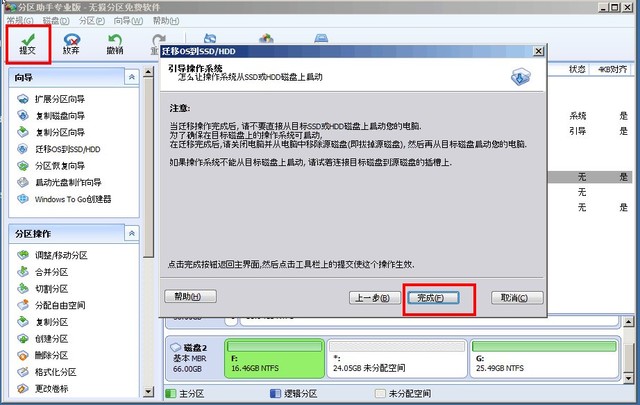This screenshot has height=405, width=640.
Task: Click the 帮助(H) button in dialog
Action: point(190,296)
